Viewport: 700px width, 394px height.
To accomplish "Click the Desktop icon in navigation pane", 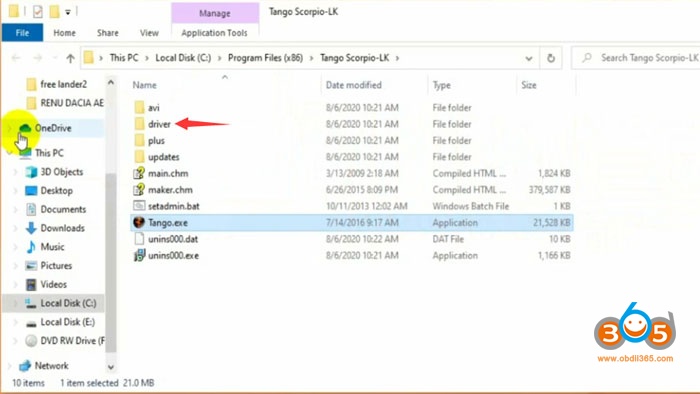I will [x=31, y=191].
